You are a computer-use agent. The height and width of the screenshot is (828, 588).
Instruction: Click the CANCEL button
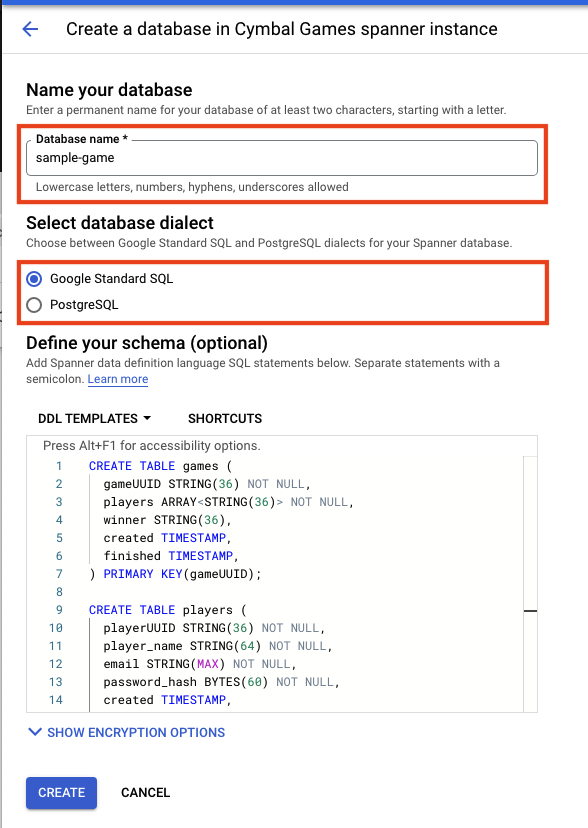pos(146,793)
